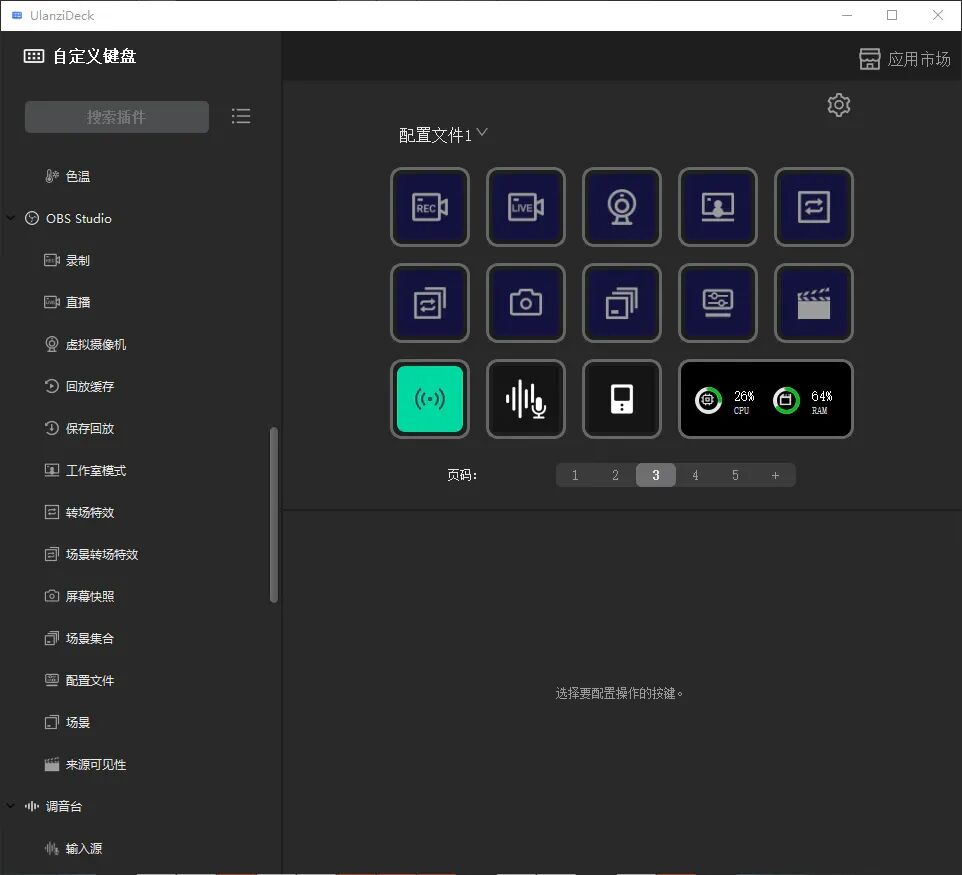
Task: Select the clapperboard source visibility key
Action: point(814,303)
